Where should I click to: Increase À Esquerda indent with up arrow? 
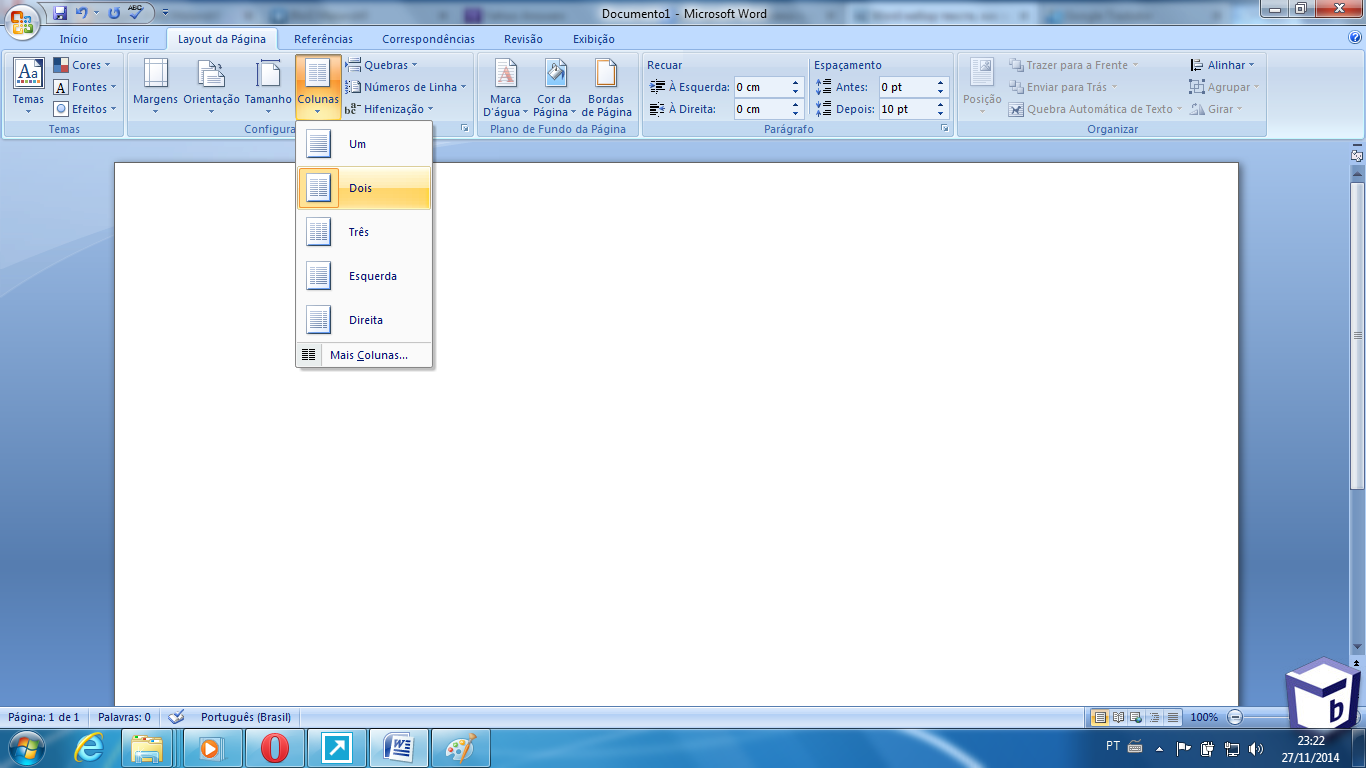pos(796,83)
